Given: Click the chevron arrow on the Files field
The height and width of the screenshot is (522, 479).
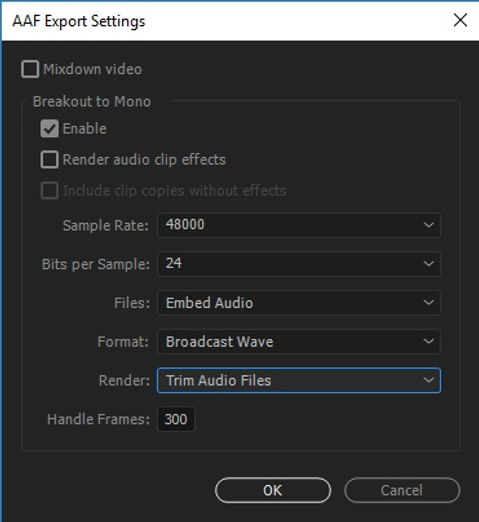Looking at the screenshot, I should (428, 303).
